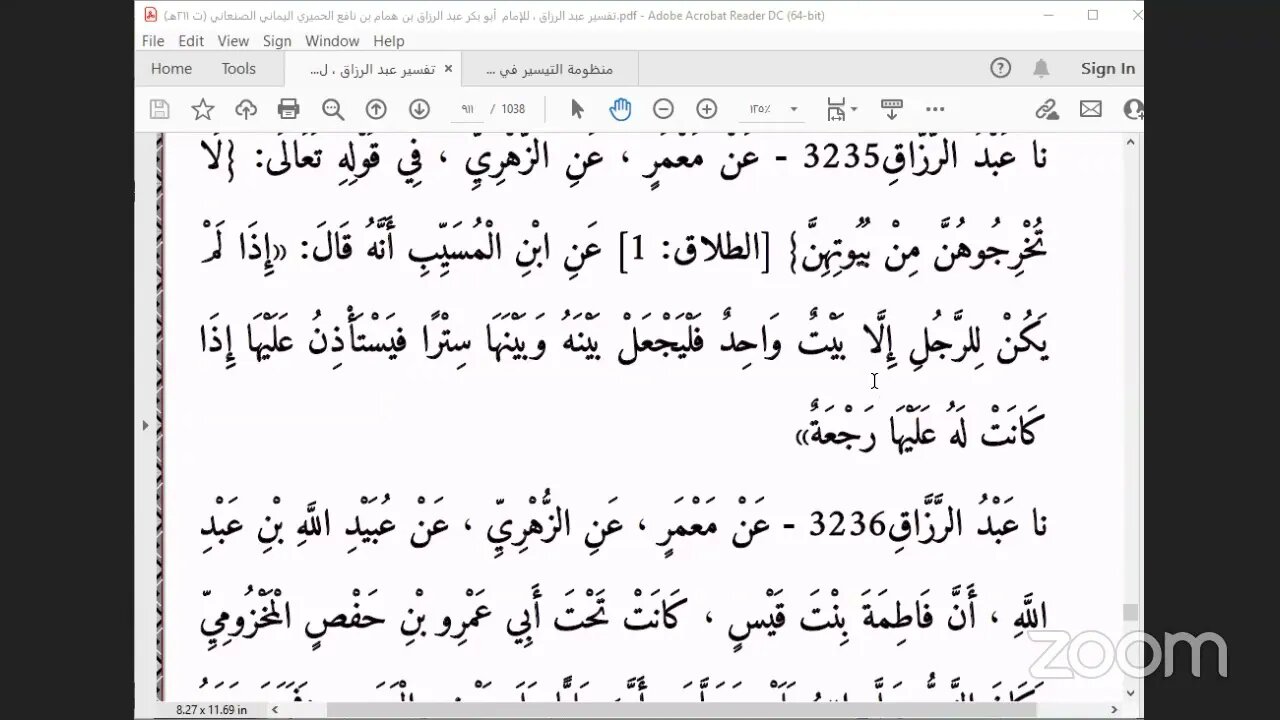Go to next page arrow

419,109
